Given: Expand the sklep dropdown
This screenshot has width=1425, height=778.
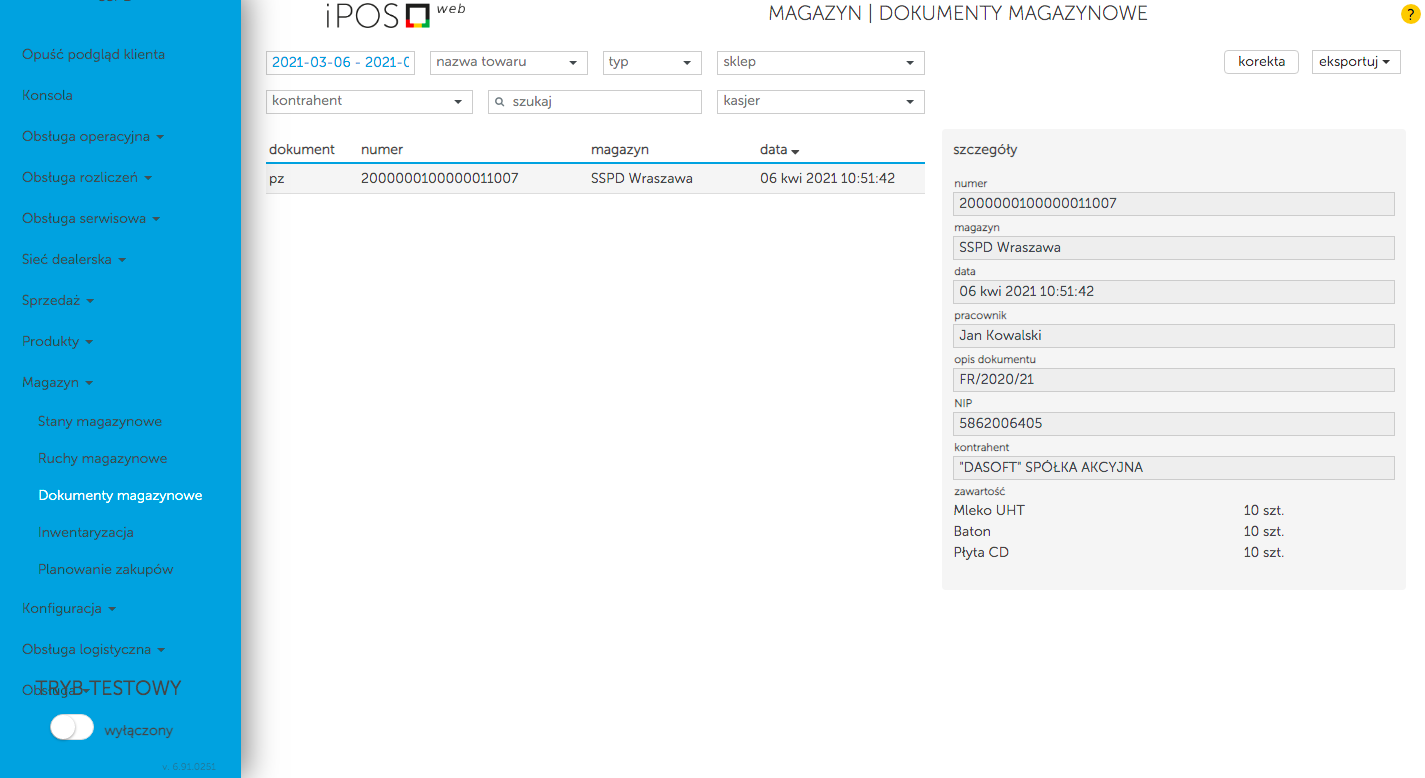Looking at the screenshot, I should [x=820, y=62].
